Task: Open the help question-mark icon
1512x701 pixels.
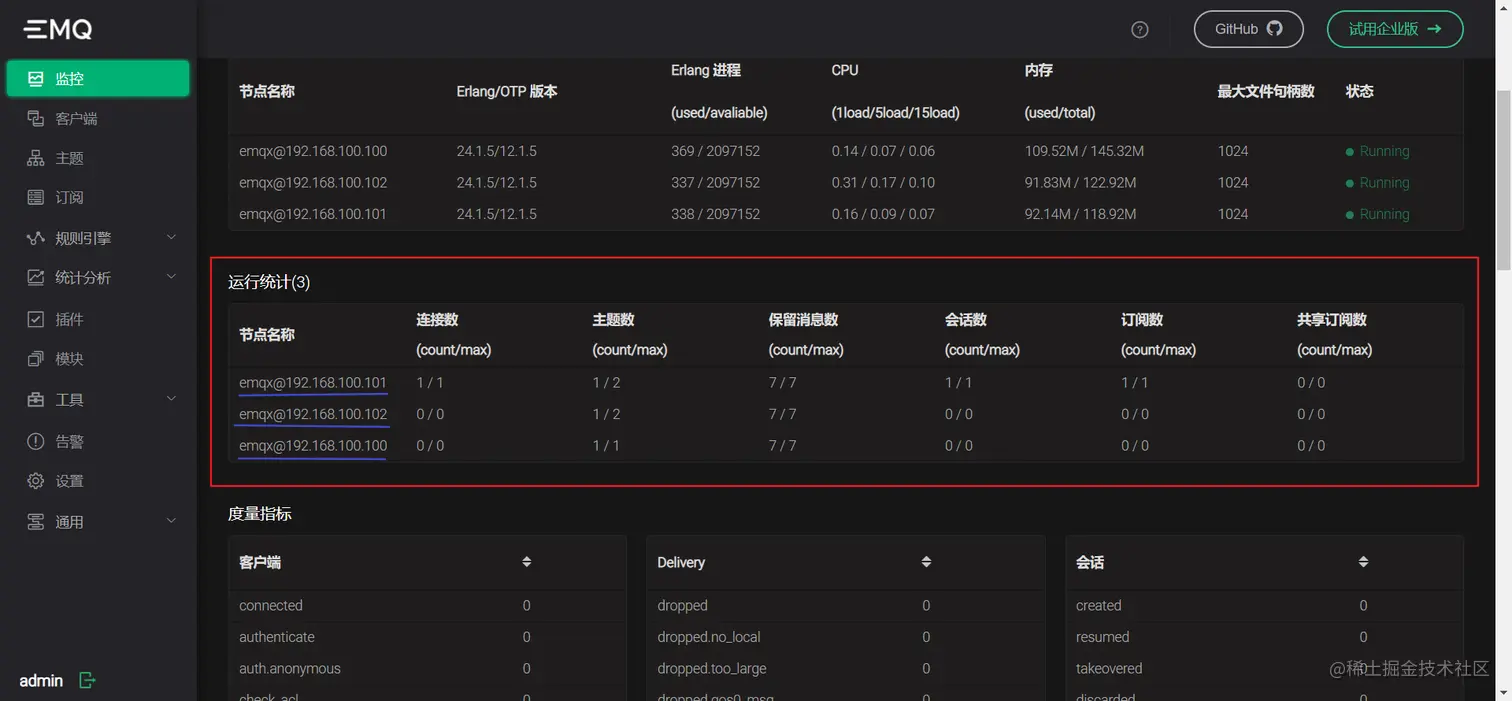Action: coord(1140,29)
